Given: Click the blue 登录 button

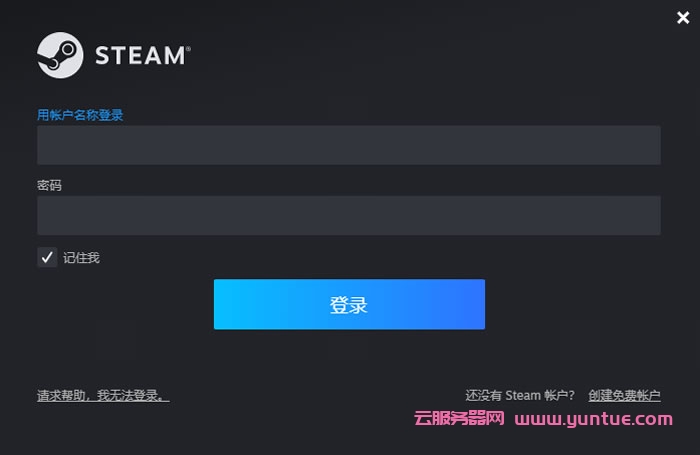Looking at the screenshot, I should coord(349,305).
